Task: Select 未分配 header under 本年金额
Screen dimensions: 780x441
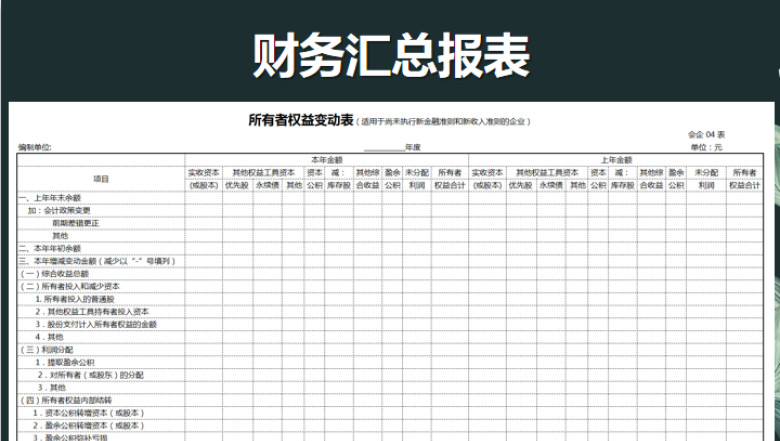Action: click(416, 173)
